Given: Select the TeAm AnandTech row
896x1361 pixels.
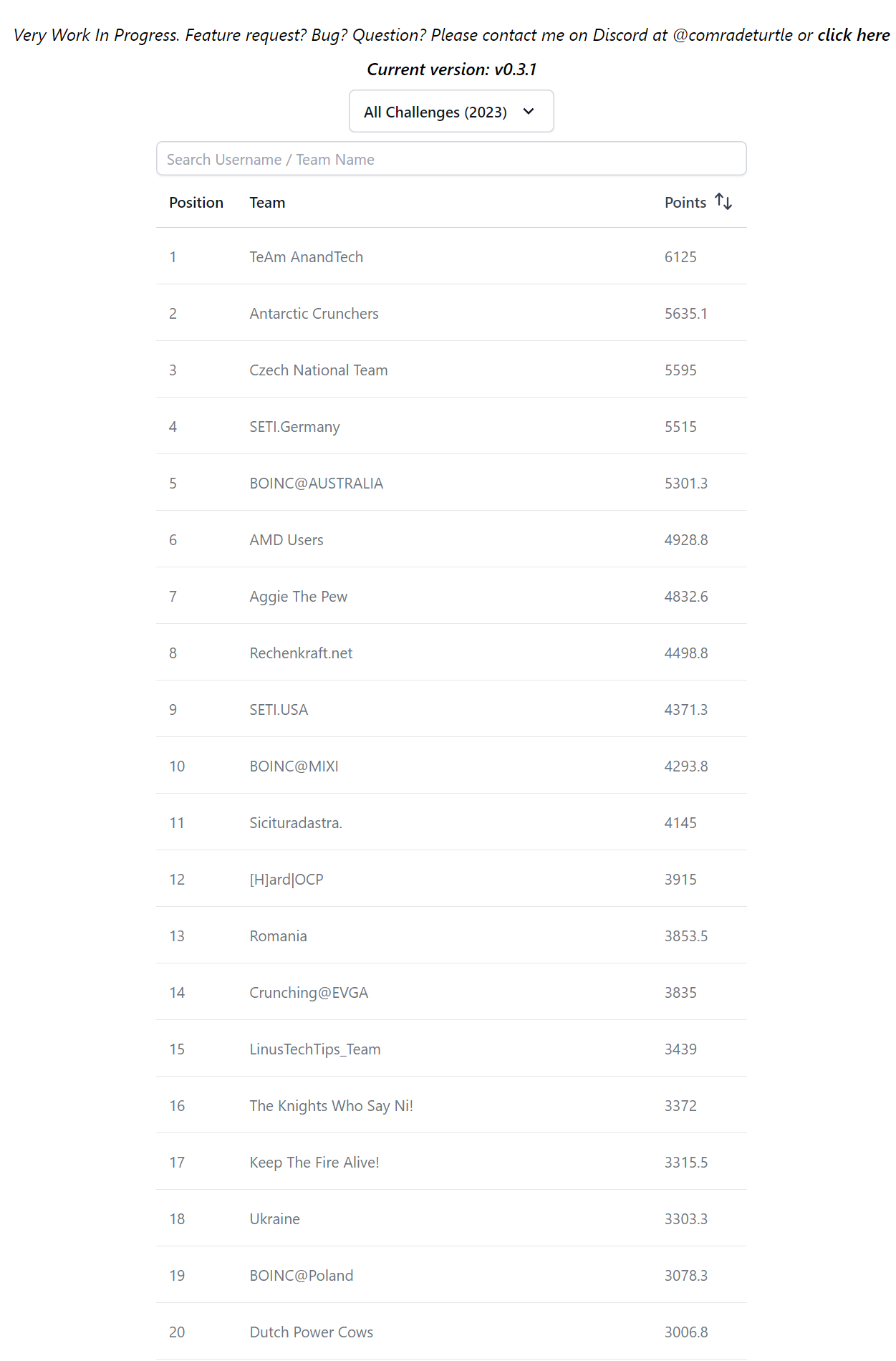Looking at the screenshot, I should [x=306, y=257].
